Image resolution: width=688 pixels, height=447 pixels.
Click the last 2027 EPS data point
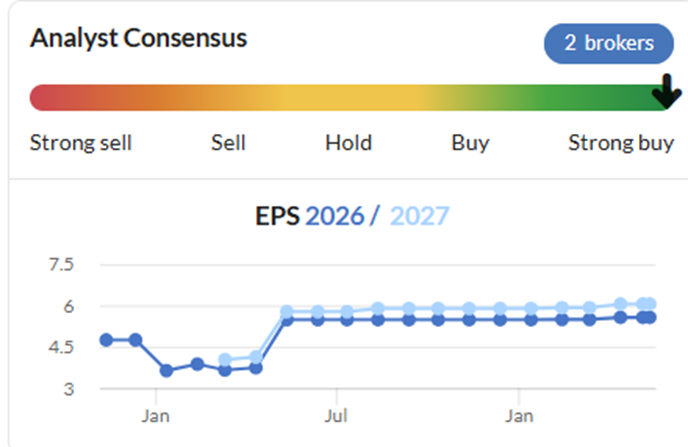point(650,304)
